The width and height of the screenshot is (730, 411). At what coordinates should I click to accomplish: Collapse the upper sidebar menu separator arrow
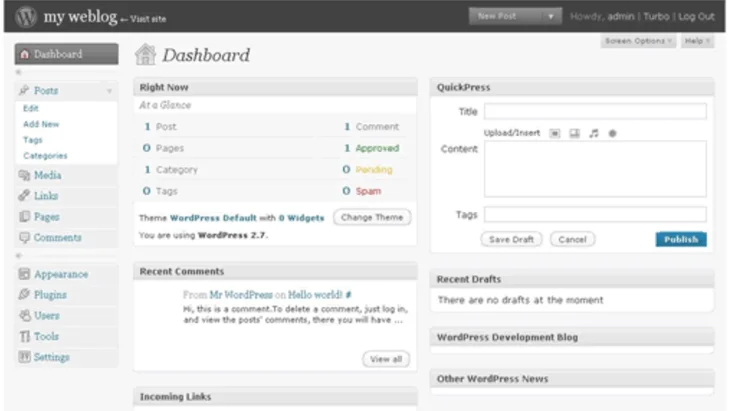[x=19, y=72]
